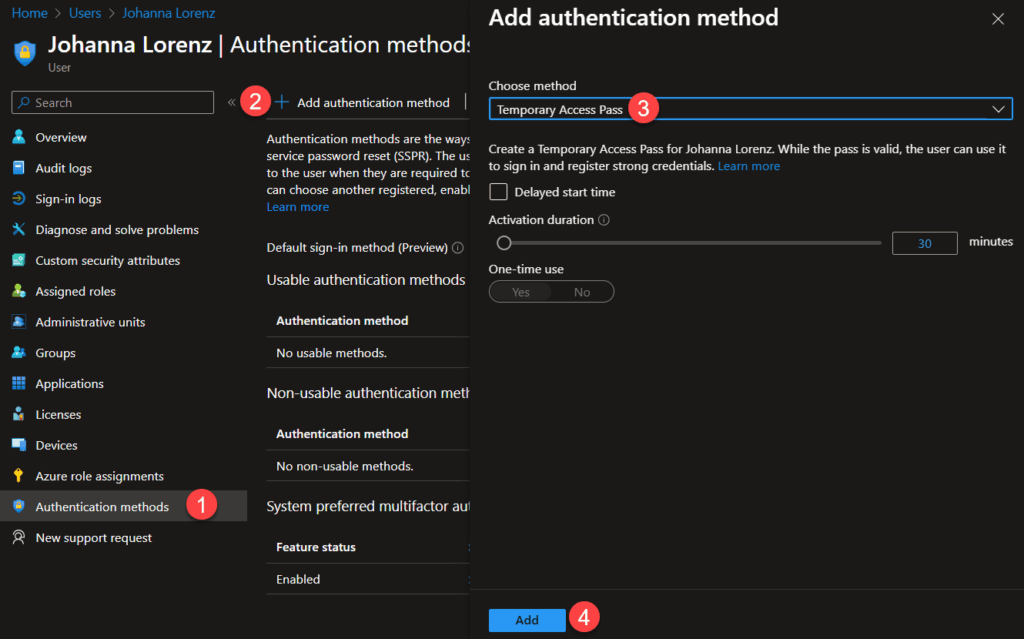Open Learn more link under authentication methods description
The width and height of the screenshot is (1024, 639).
[x=298, y=206]
